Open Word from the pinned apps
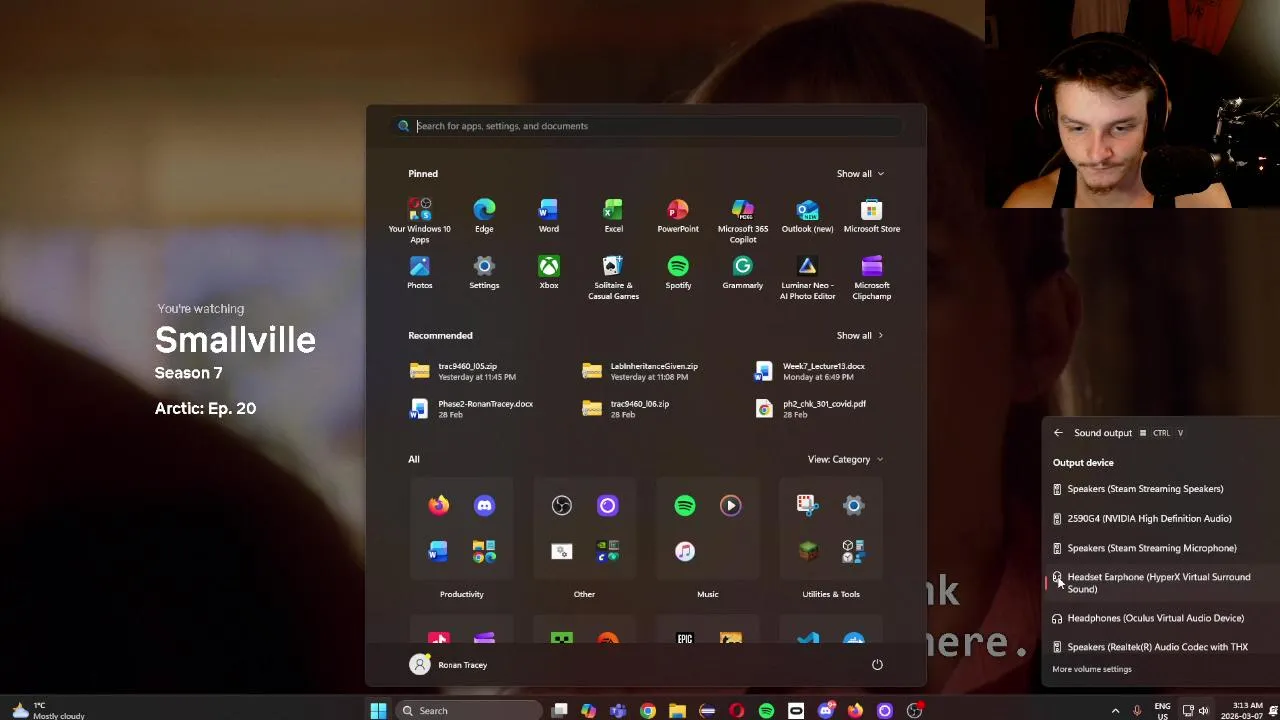This screenshot has height=720, width=1280. pyautogui.click(x=549, y=216)
